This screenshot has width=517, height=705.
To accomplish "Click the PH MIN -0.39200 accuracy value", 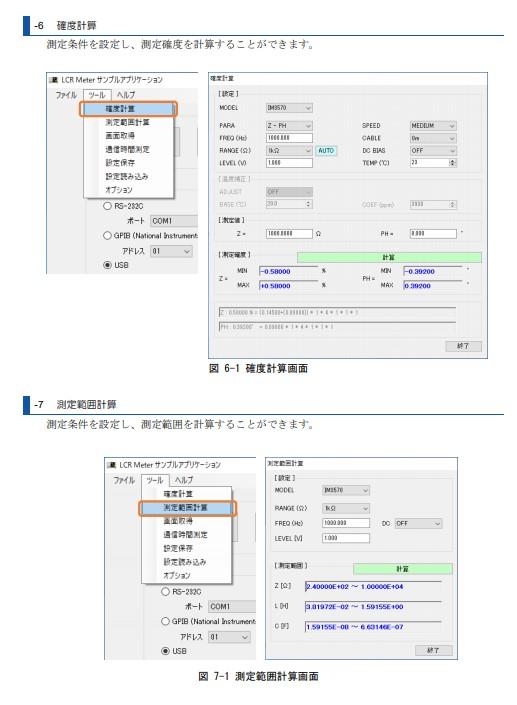I will 432,272.
